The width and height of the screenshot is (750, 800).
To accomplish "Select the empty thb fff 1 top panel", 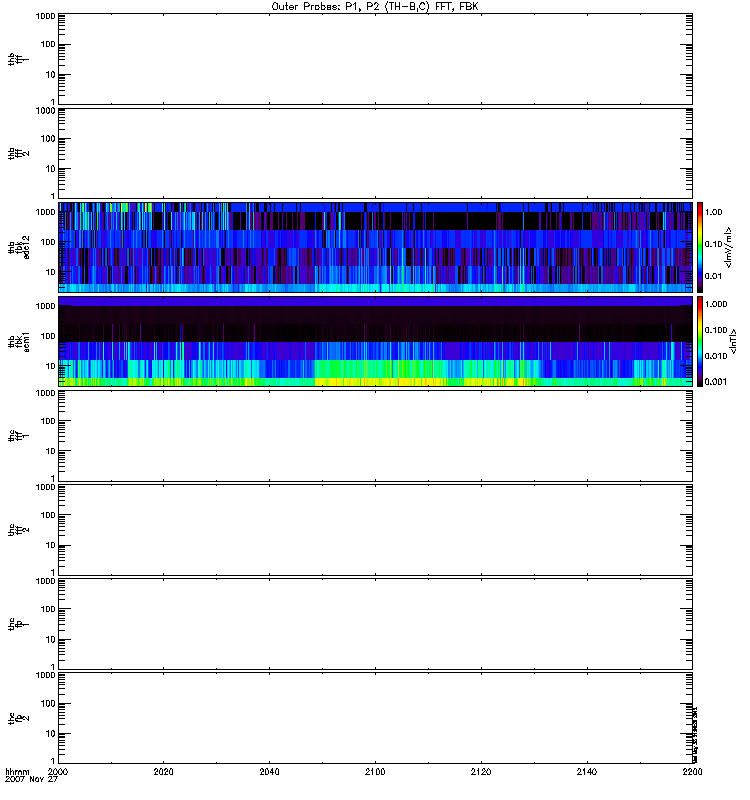I will [375, 58].
